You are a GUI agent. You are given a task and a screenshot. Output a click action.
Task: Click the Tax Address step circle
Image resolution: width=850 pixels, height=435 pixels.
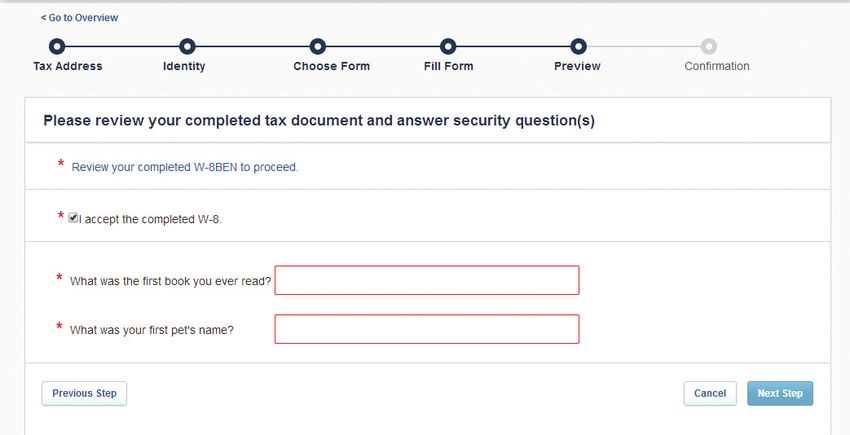[x=57, y=46]
